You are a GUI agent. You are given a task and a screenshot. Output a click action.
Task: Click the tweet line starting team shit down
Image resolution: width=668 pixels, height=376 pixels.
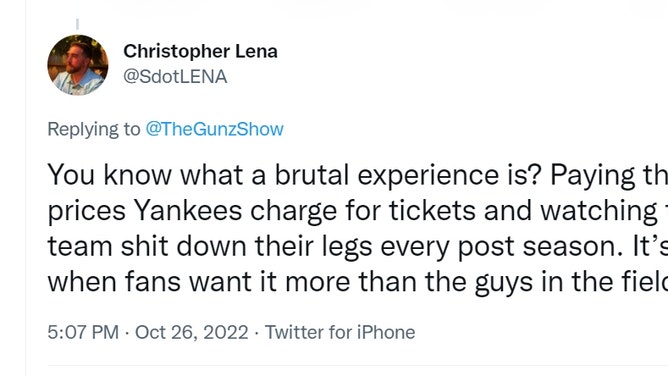(x=357, y=247)
